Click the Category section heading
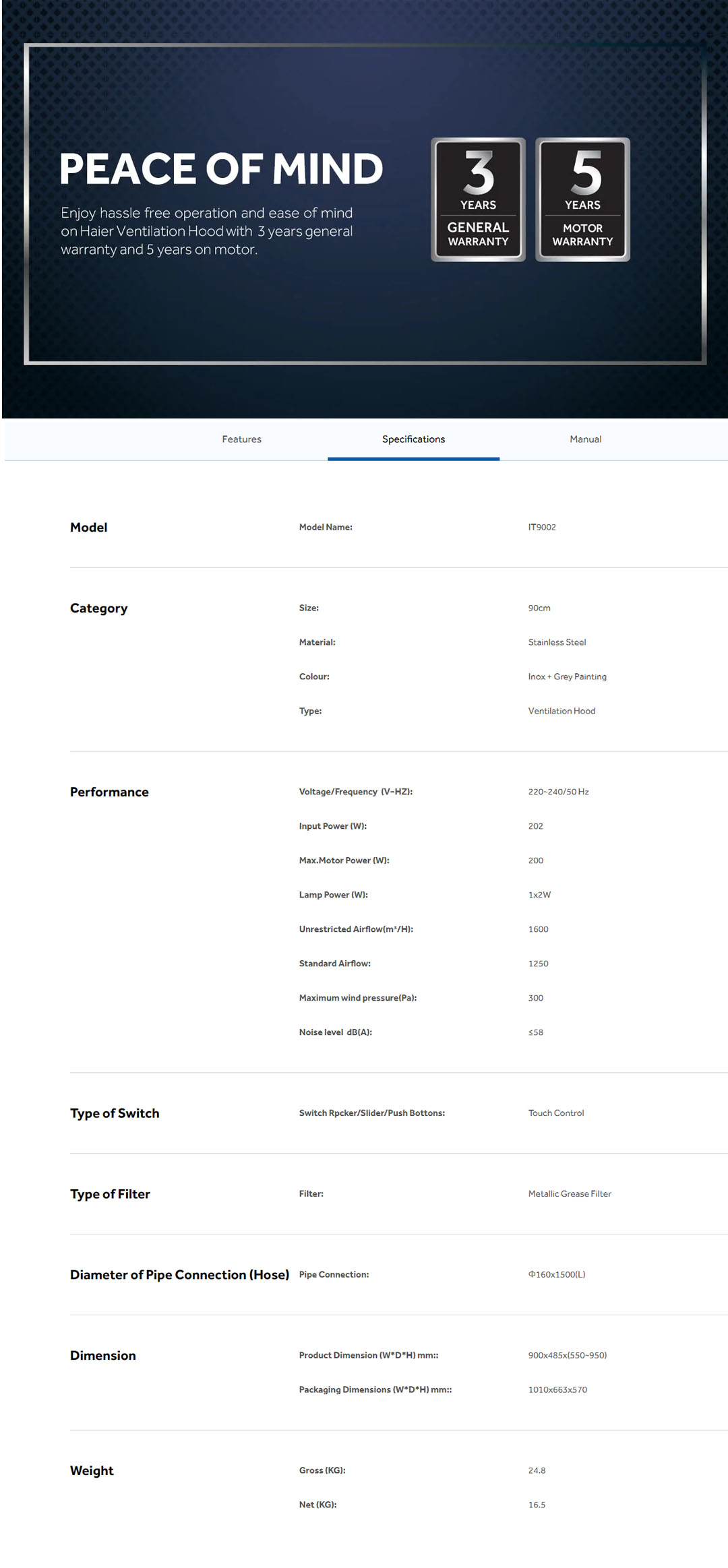Image resolution: width=728 pixels, height=1568 pixels. point(98,608)
